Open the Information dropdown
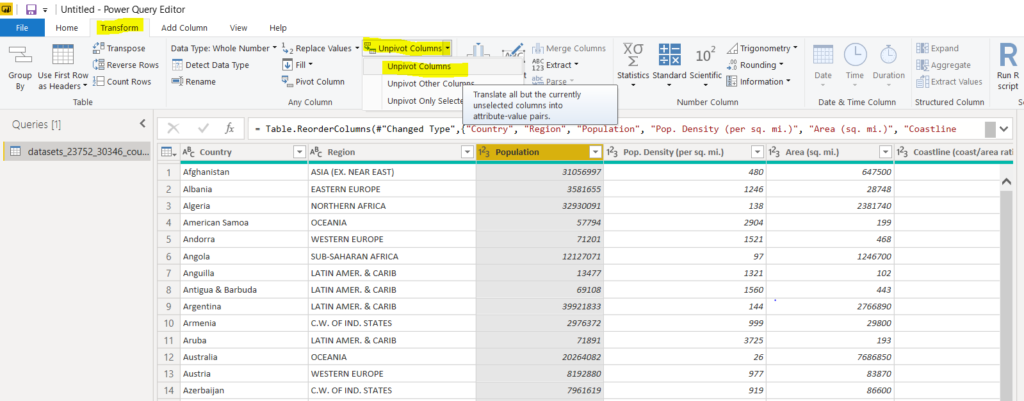Screen dimensions: 1024x401 pos(758,82)
